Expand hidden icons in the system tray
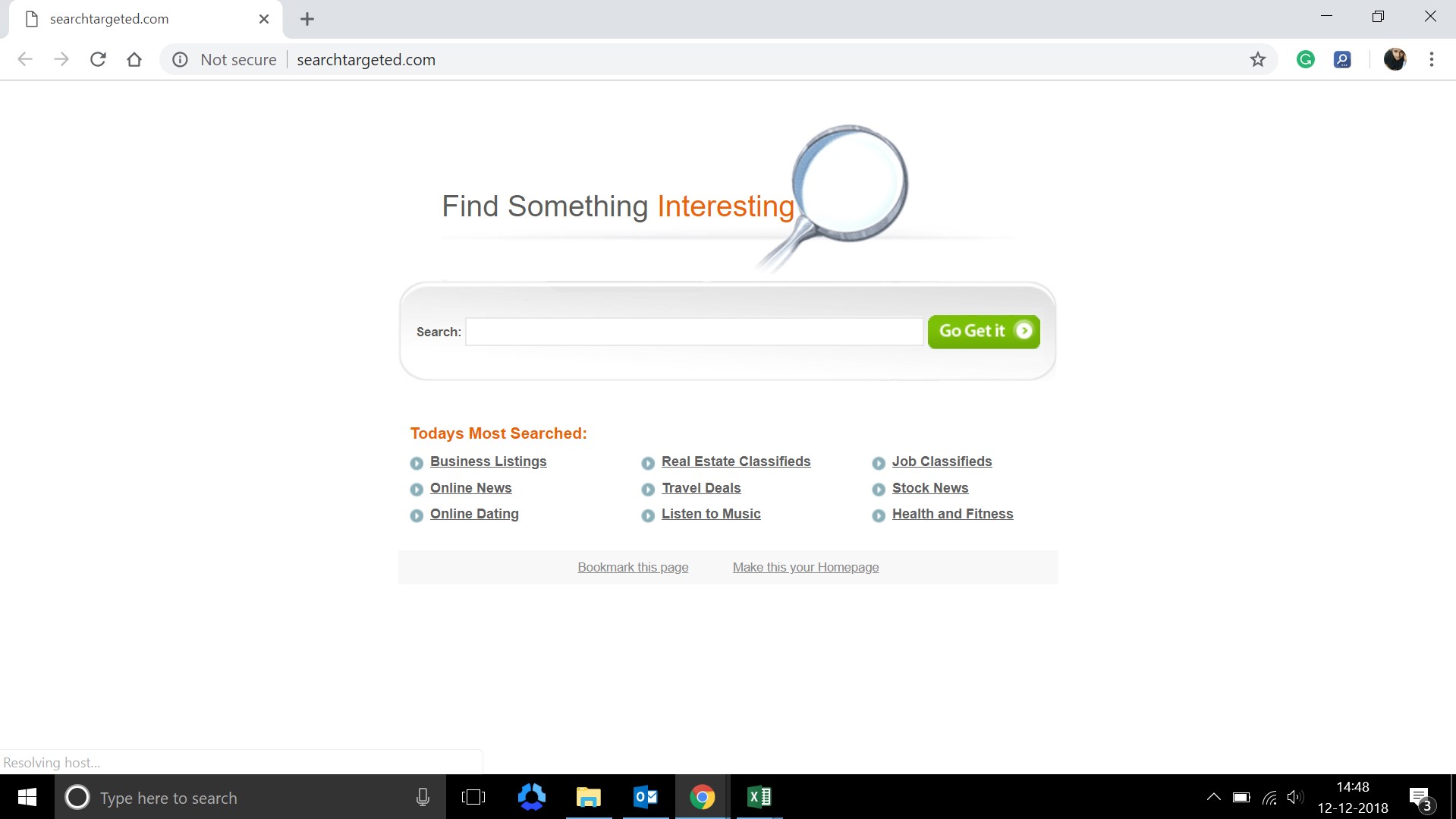Image resolution: width=1456 pixels, height=819 pixels. point(1212,797)
